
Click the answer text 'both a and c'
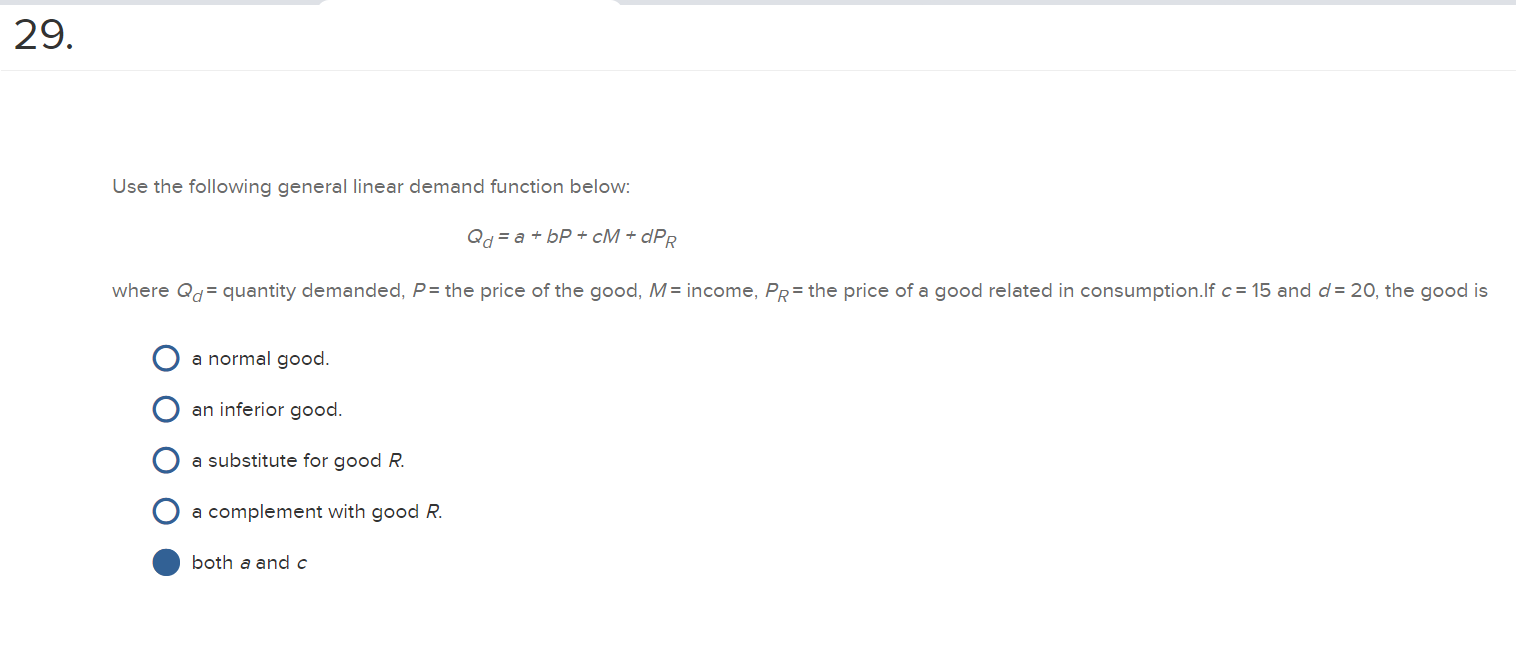tap(248, 562)
